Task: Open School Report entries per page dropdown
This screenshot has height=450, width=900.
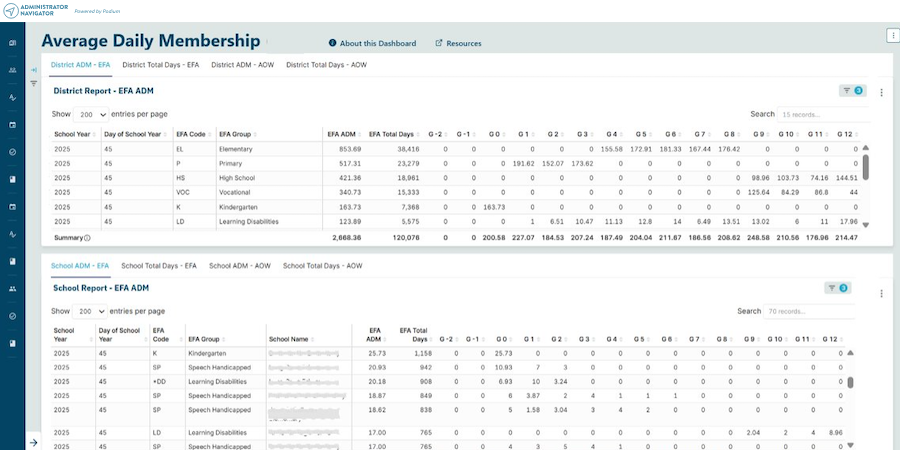Action: (90, 312)
